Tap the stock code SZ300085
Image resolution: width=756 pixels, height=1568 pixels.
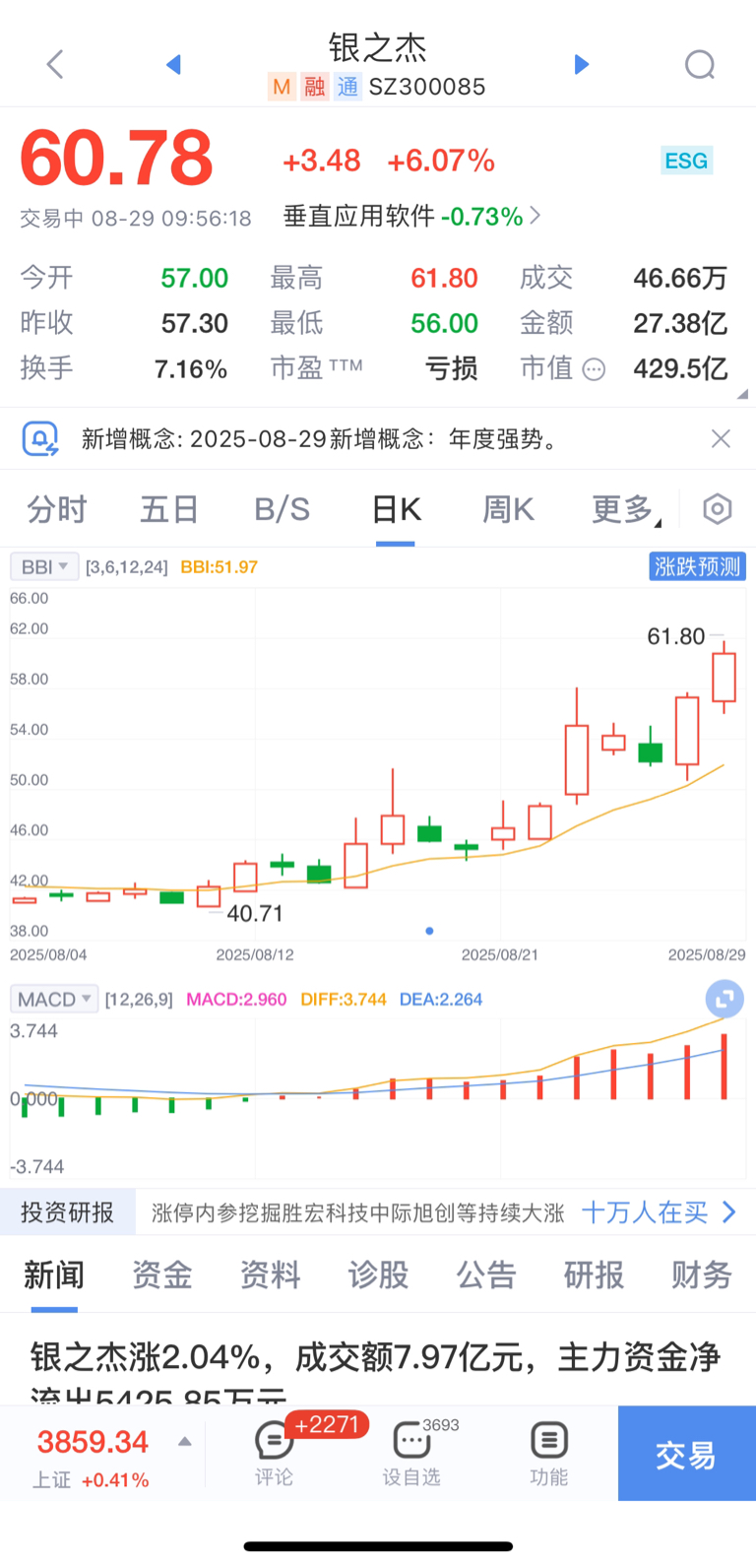[x=427, y=87]
